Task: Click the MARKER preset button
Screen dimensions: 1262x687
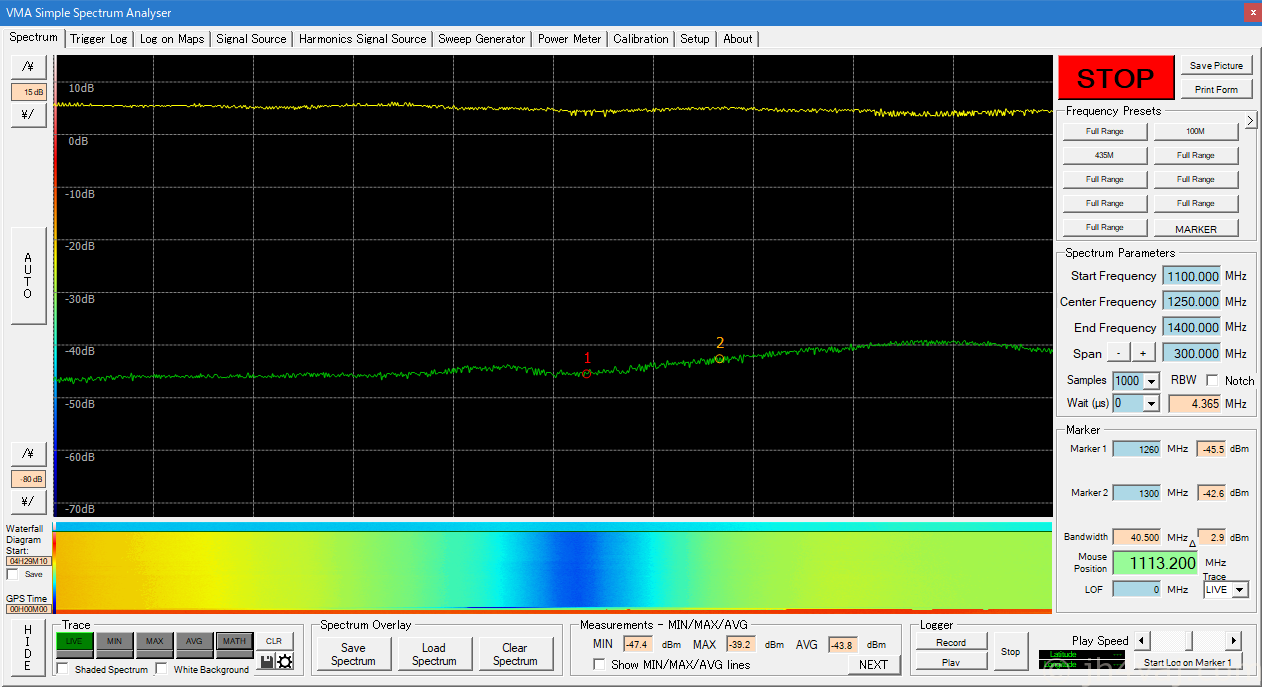Action: [x=1196, y=228]
